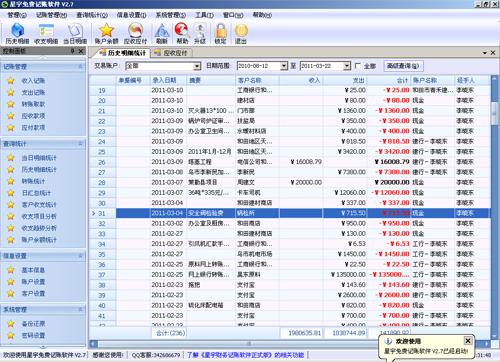Select row 28 with ¥20000.00 income
Viewport: 500px width, 362px height.
pos(290,182)
